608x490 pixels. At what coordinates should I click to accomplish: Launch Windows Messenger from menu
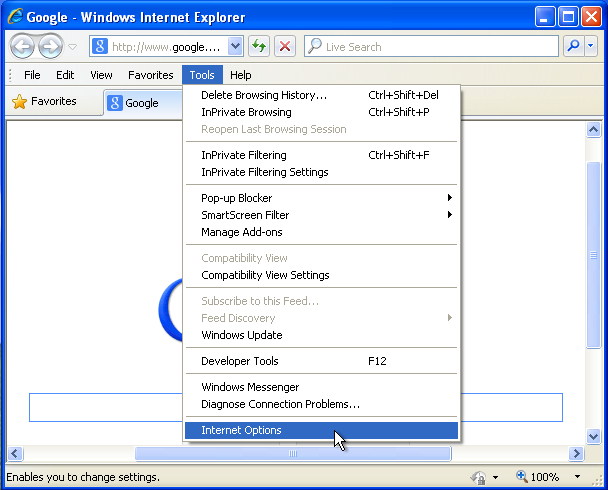(321, 387)
